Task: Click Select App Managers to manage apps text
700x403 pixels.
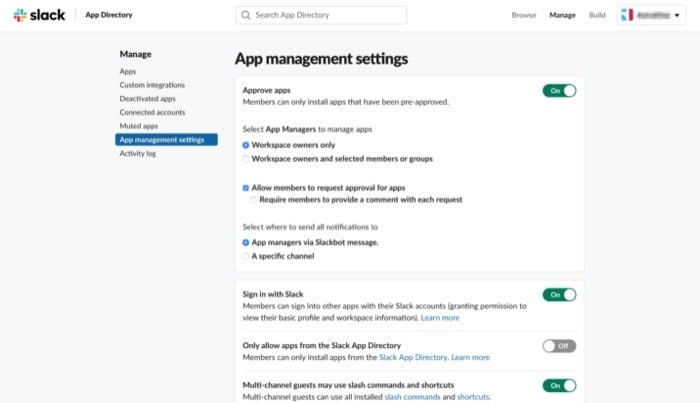Action: (x=307, y=129)
